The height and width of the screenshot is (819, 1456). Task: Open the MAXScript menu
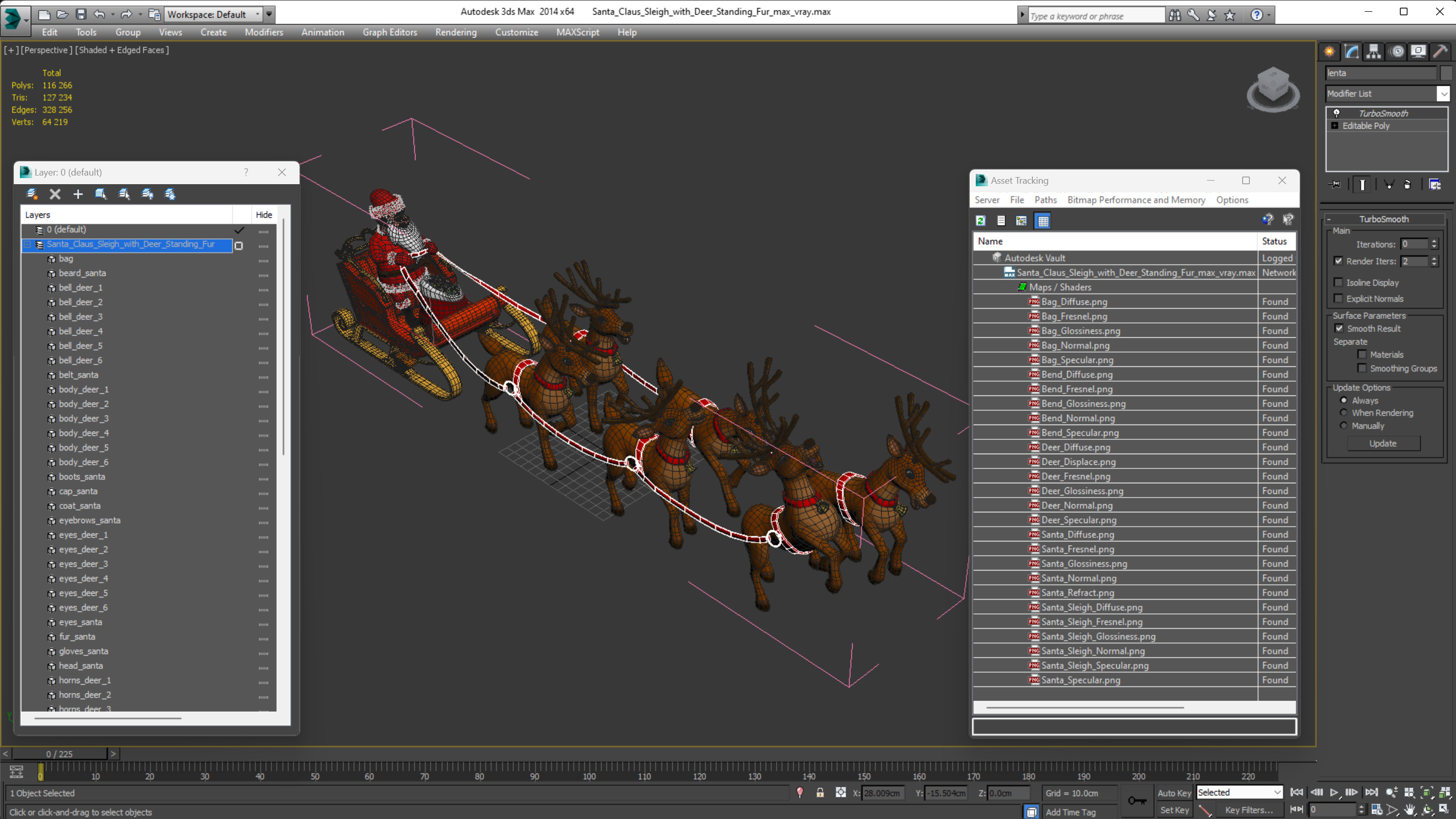(577, 32)
